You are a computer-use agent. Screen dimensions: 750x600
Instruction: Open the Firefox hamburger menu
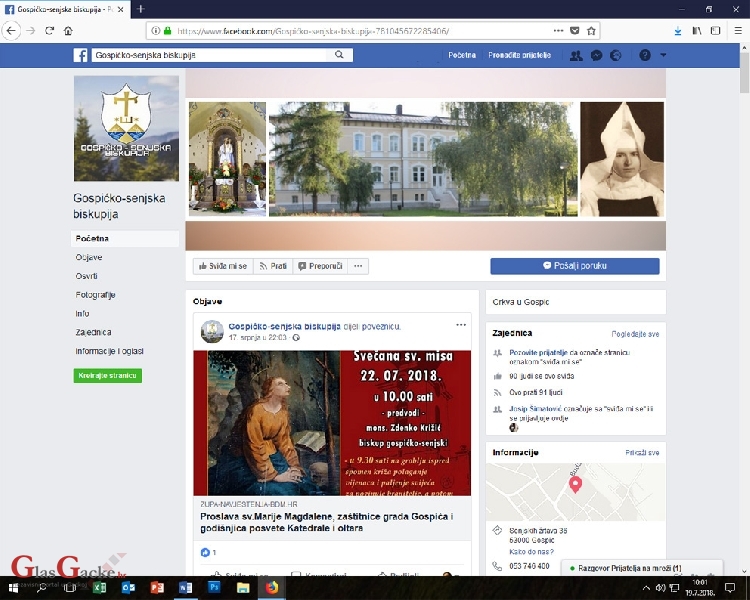tap(738, 31)
